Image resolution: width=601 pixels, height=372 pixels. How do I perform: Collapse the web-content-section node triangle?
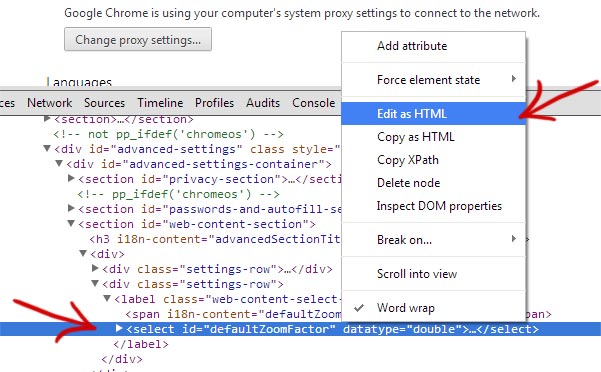[x=71, y=223]
